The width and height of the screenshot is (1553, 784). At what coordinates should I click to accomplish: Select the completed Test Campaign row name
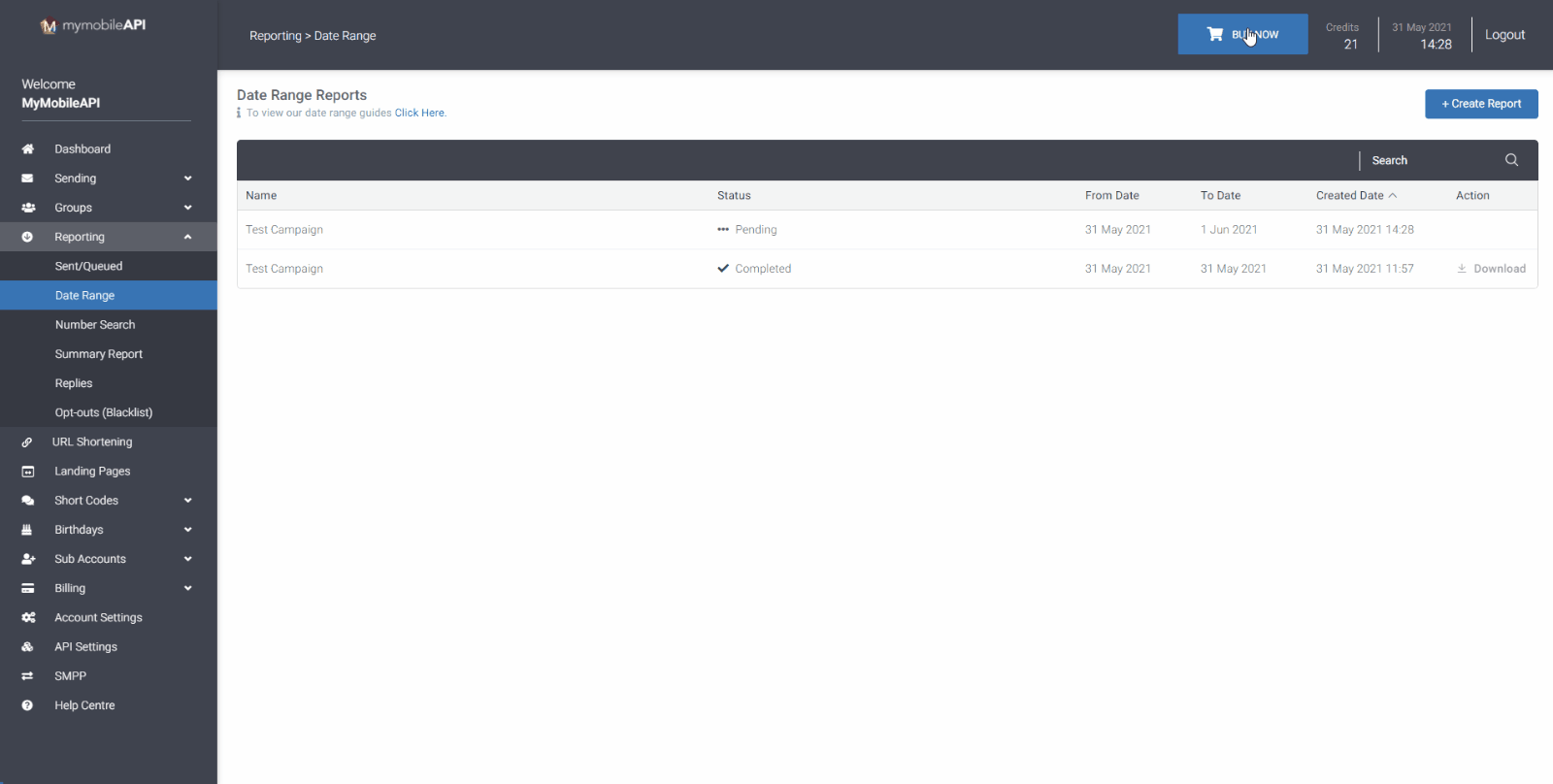tap(284, 269)
